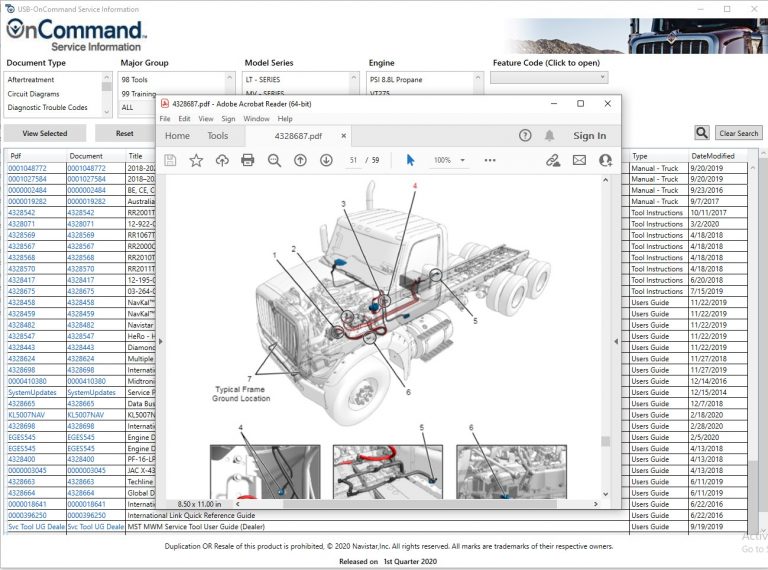Click Acrobat vertical scrollbar down arrow
The image size is (768, 570).
[x=605, y=494]
